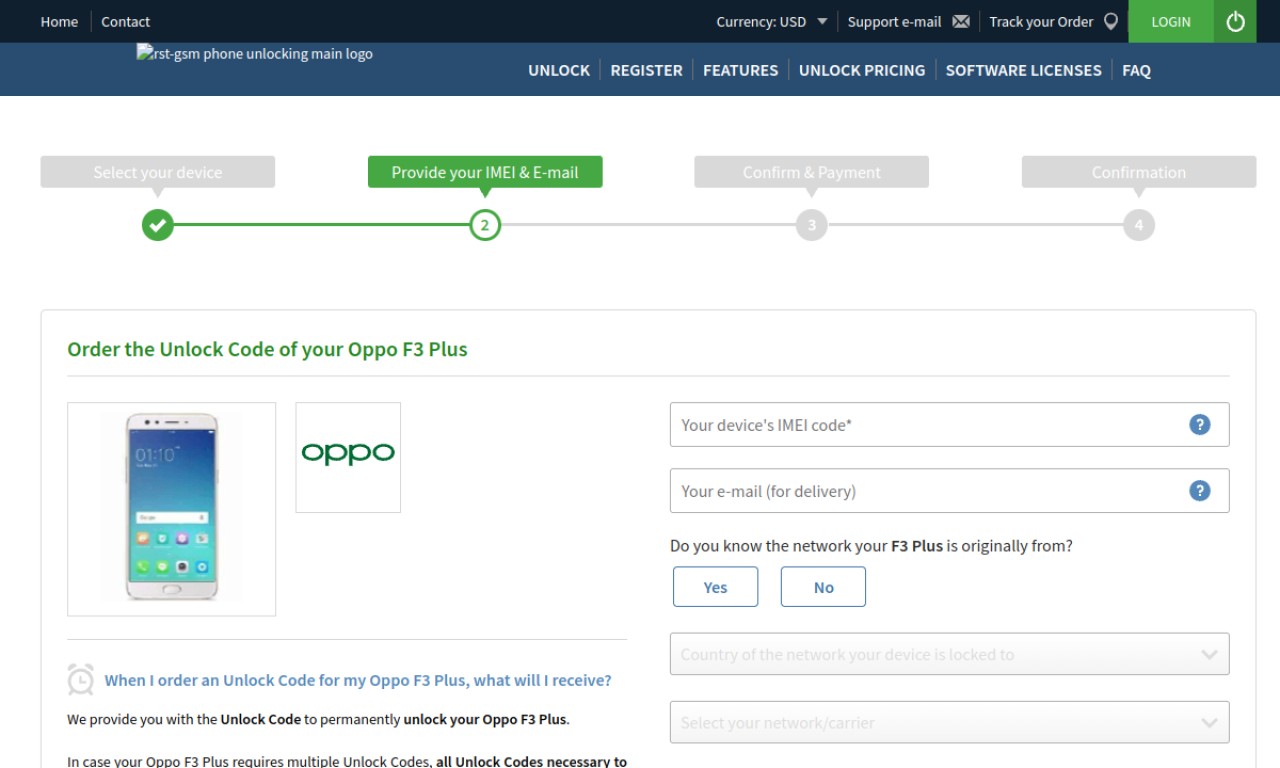Click the power icon next to LOGIN
This screenshot has height=768, width=1280.
(x=1235, y=21)
